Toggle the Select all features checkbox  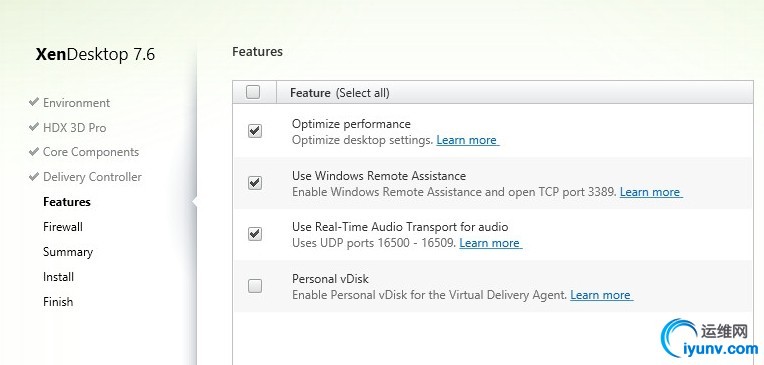[x=253, y=92]
